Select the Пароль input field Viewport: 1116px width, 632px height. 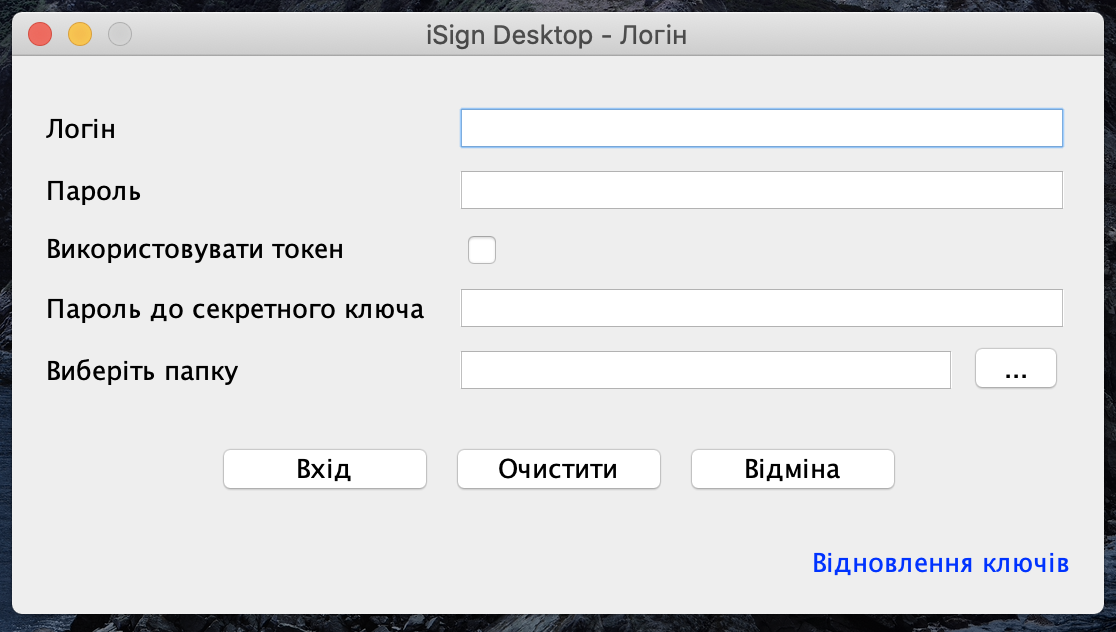pyautogui.click(x=760, y=189)
